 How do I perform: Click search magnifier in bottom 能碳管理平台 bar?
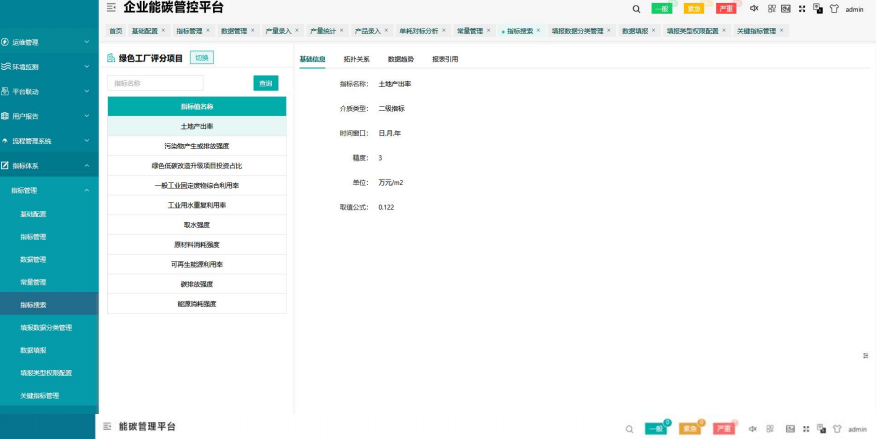pyautogui.click(x=630, y=429)
